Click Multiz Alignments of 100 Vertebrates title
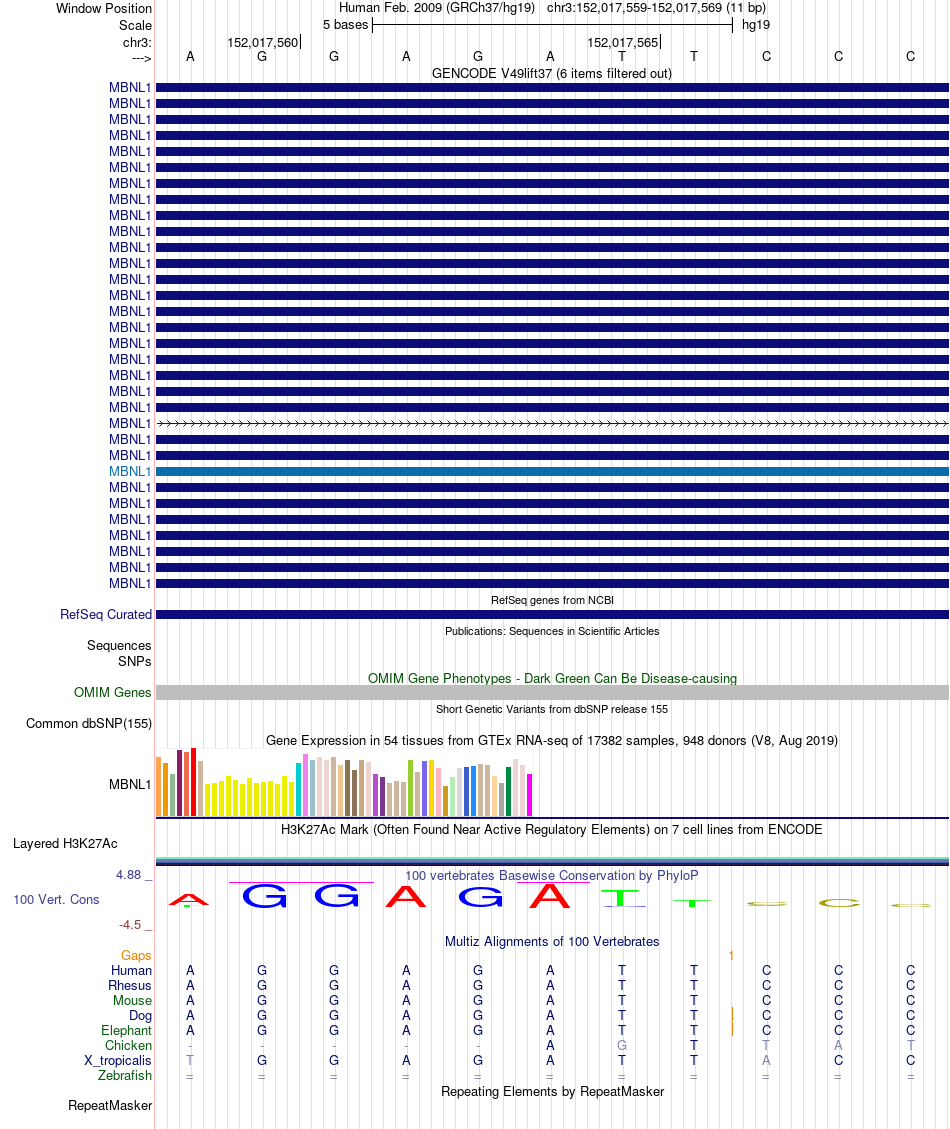 552,941
